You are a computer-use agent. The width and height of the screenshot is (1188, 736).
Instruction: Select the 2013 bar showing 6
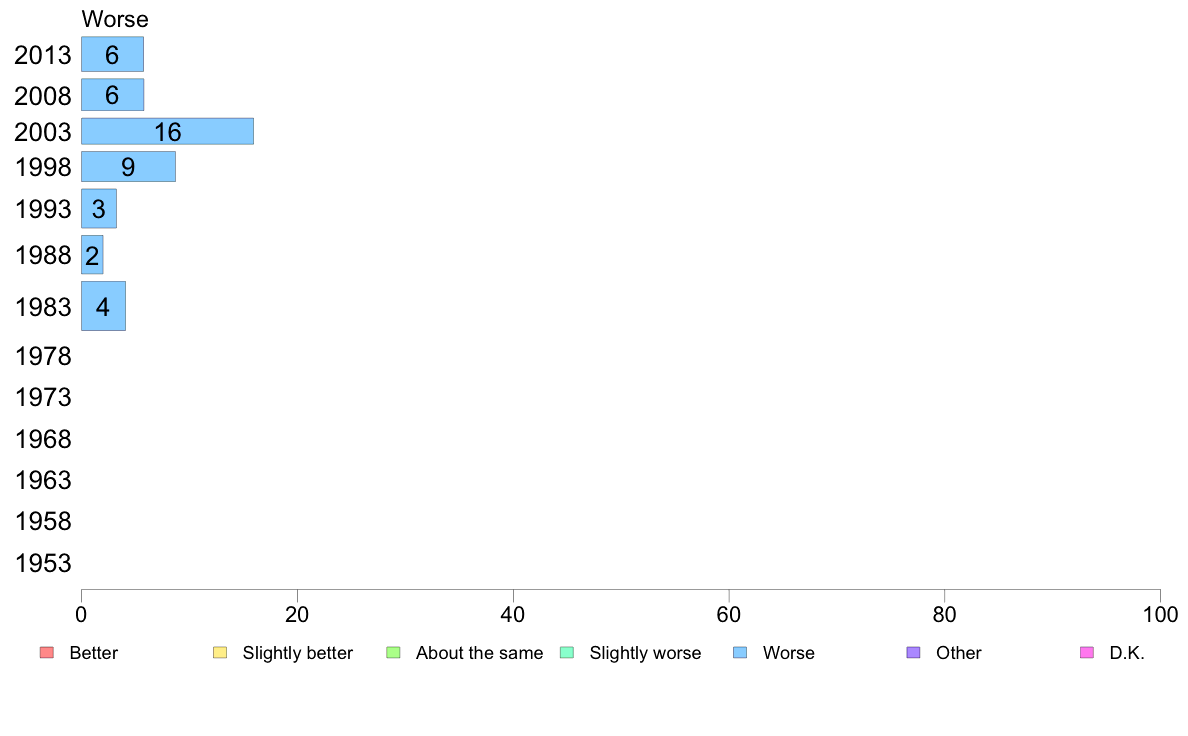(x=112, y=55)
